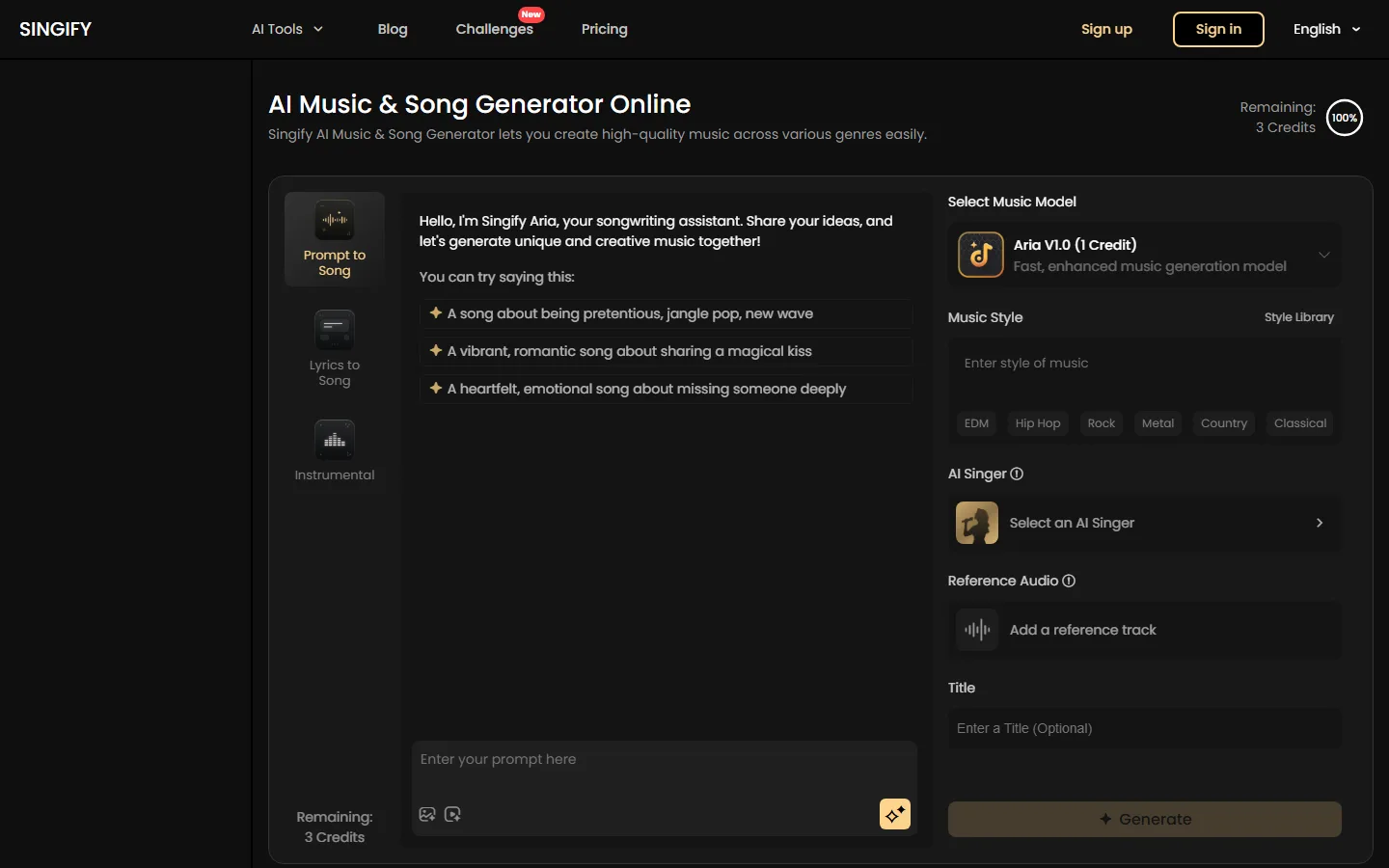Click the AI Singer avatar thumbnail
The height and width of the screenshot is (868, 1389).
tap(977, 523)
